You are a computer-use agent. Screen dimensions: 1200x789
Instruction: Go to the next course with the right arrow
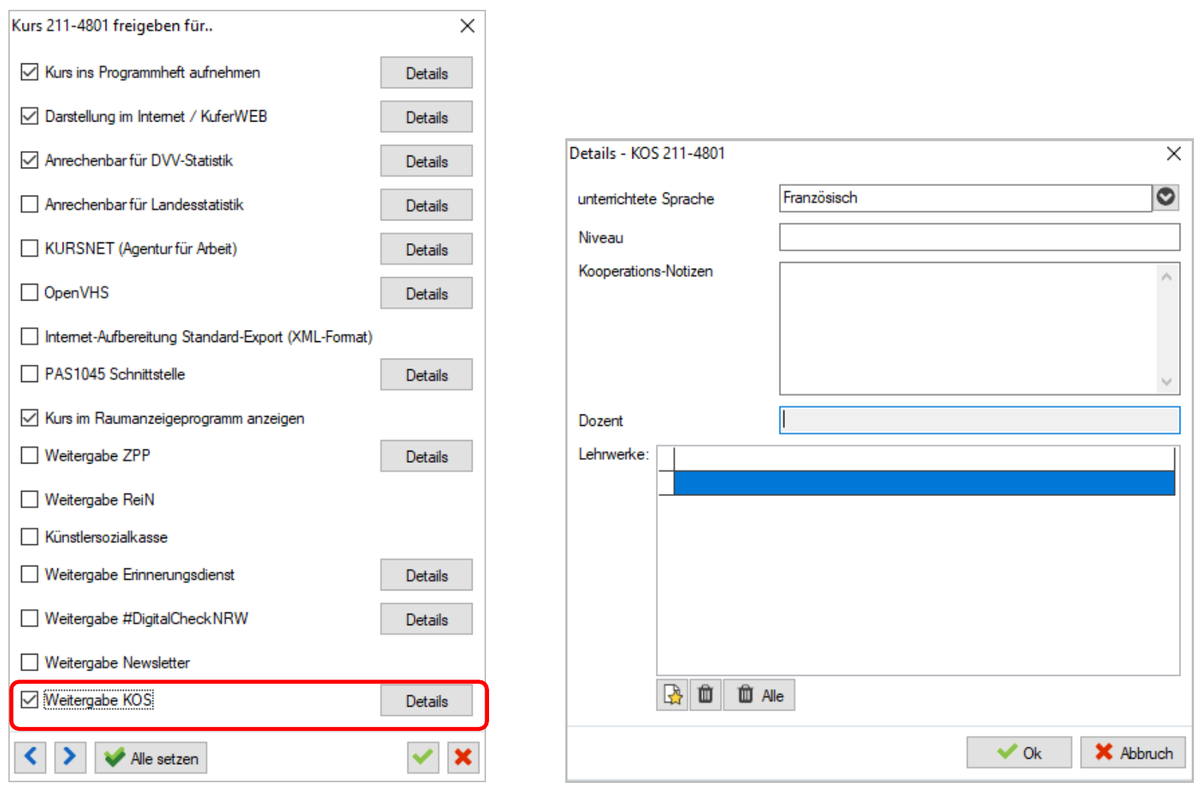coord(70,758)
